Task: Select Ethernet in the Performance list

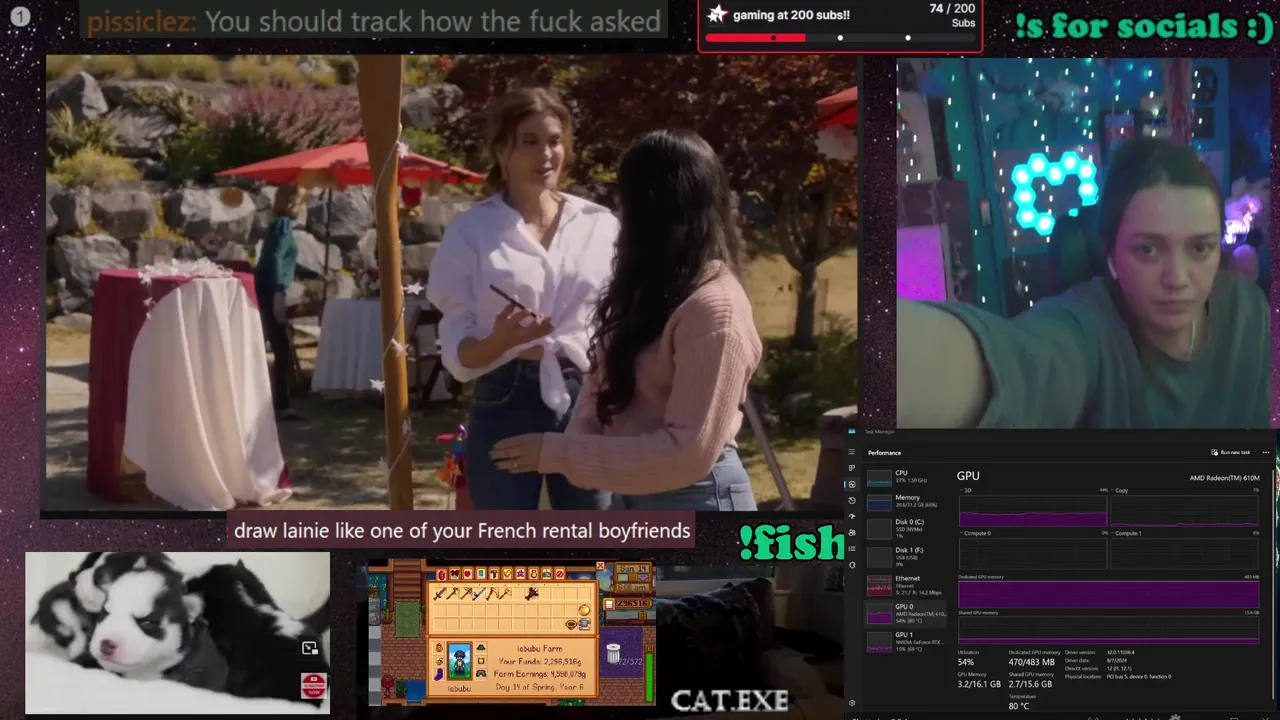Action: pyautogui.click(x=905, y=585)
